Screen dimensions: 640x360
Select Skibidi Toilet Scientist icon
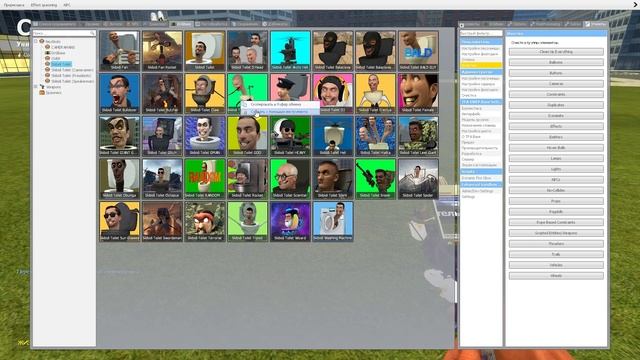point(290,179)
